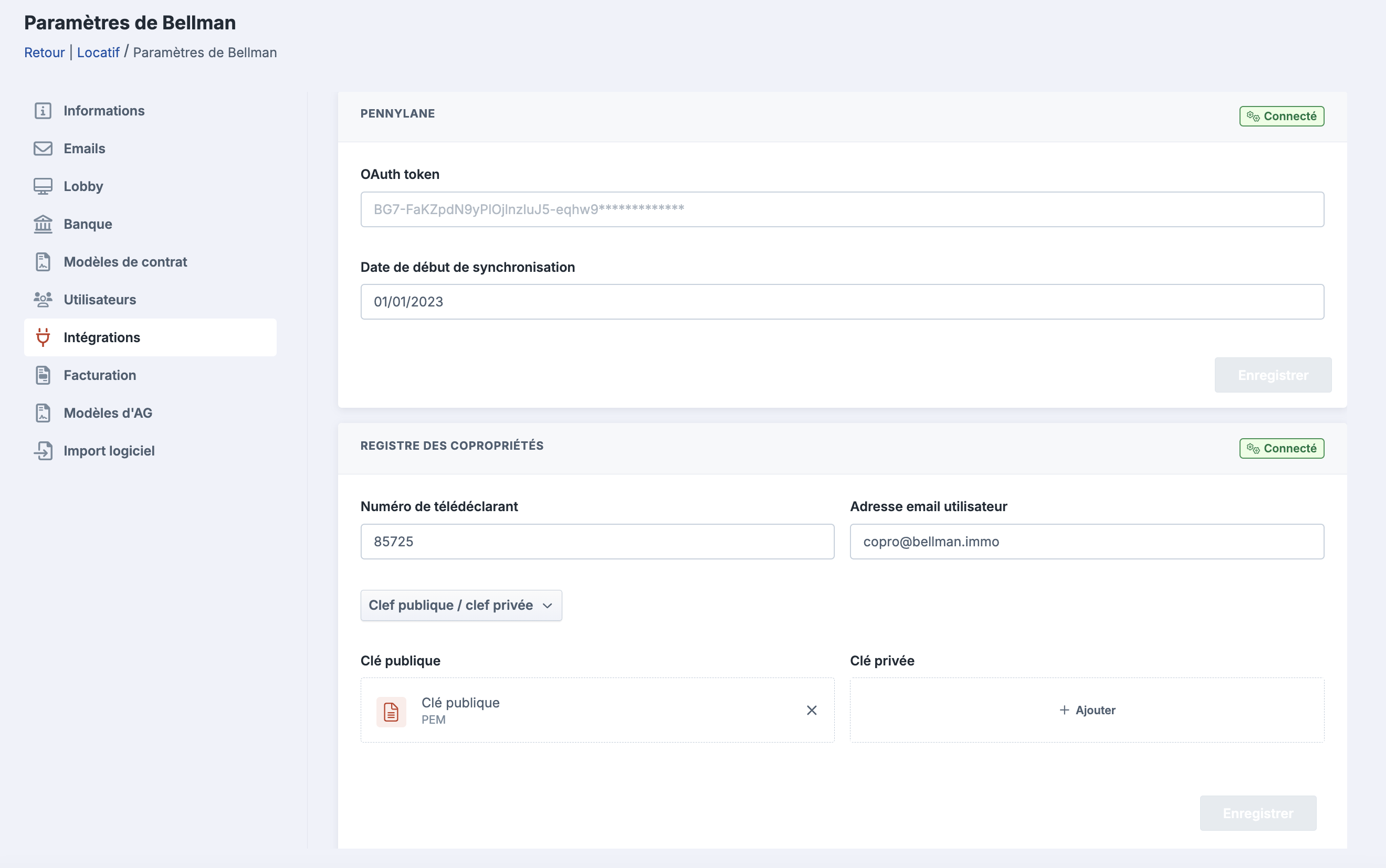Click the Connecté gears icon in Registre header
This screenshot has width=1386, height=868.
pyautogui.click(x=1253, y=448)
